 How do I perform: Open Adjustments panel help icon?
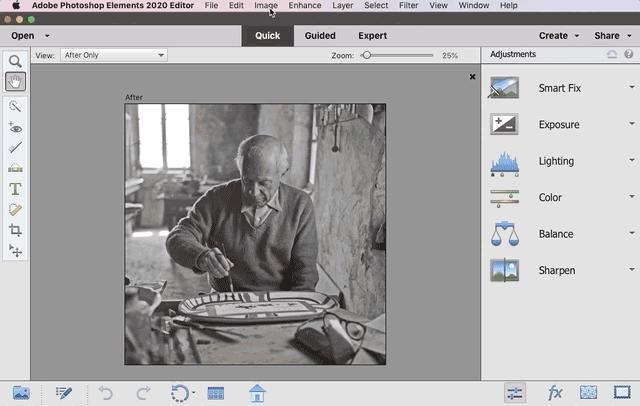629,54
